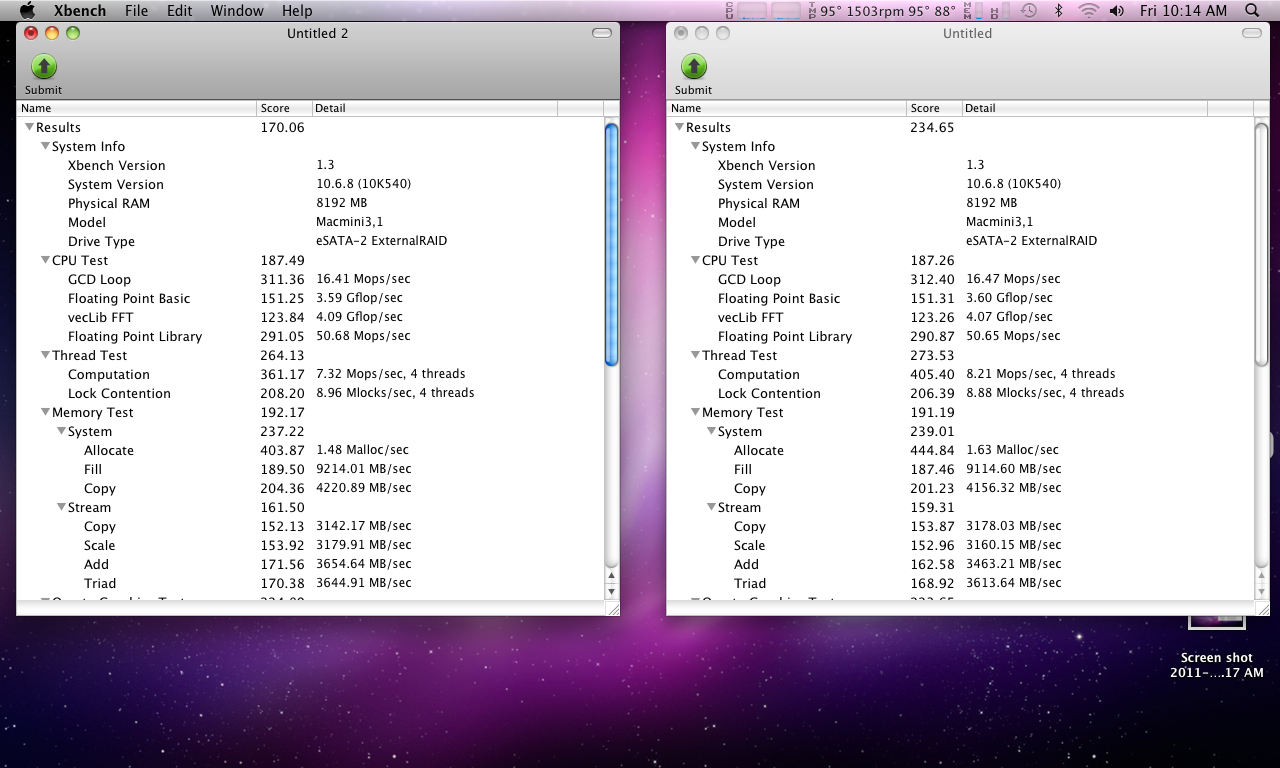This screenshot has height=768, width=1280.
Task: Click Detail column header in Untitled window
Action: [x=1085, y=108]
